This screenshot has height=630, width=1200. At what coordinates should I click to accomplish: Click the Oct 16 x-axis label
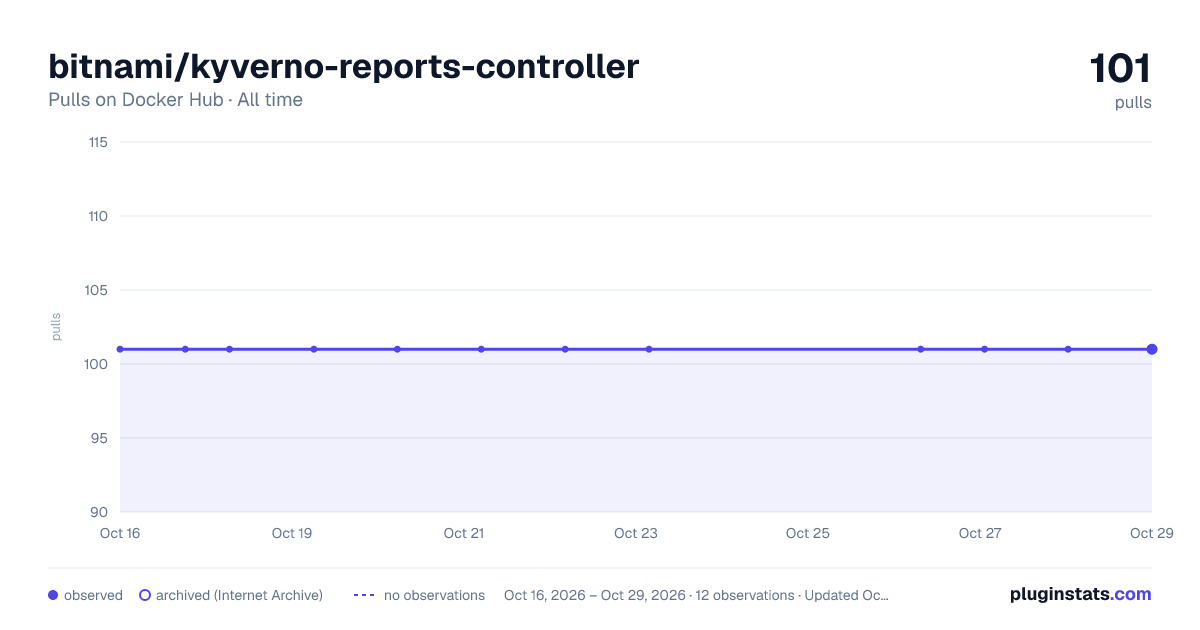click(x=120, y=533)
